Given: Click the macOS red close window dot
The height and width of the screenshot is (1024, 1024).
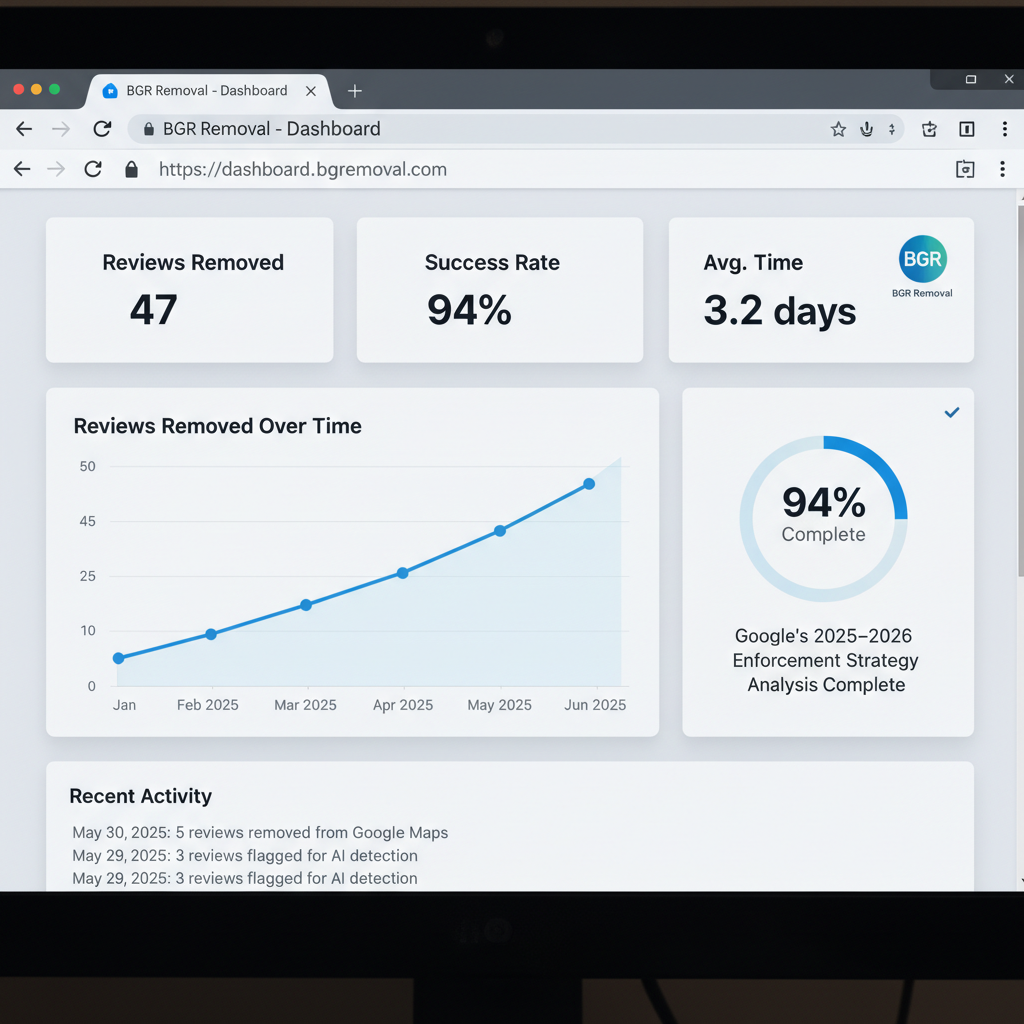Looking at the screenshot, I should pos(18,89).
